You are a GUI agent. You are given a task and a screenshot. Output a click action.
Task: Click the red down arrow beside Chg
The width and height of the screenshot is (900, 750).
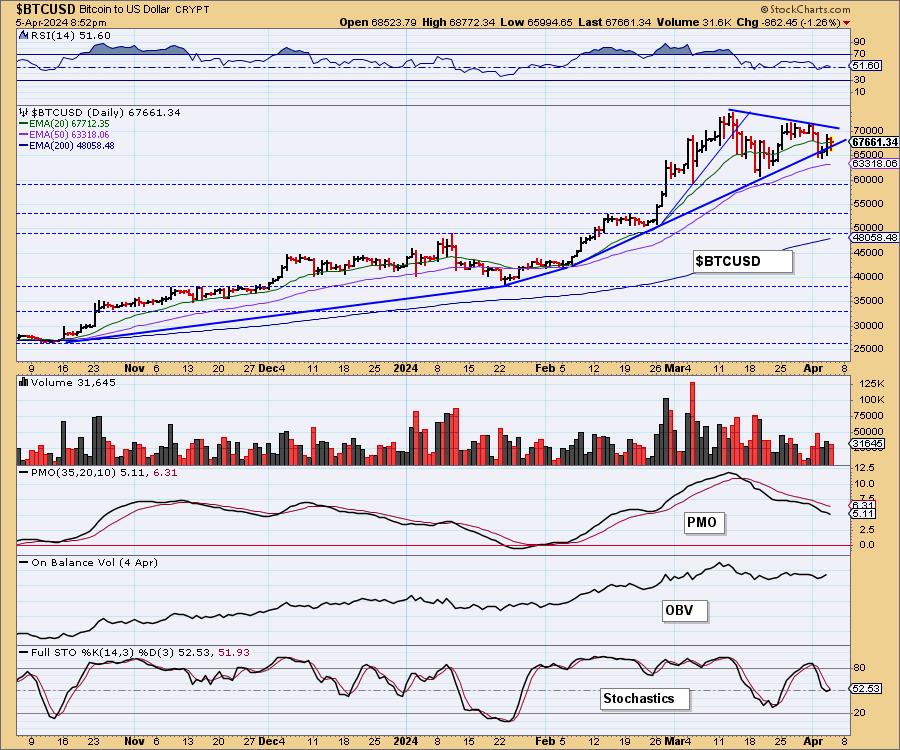847,23
